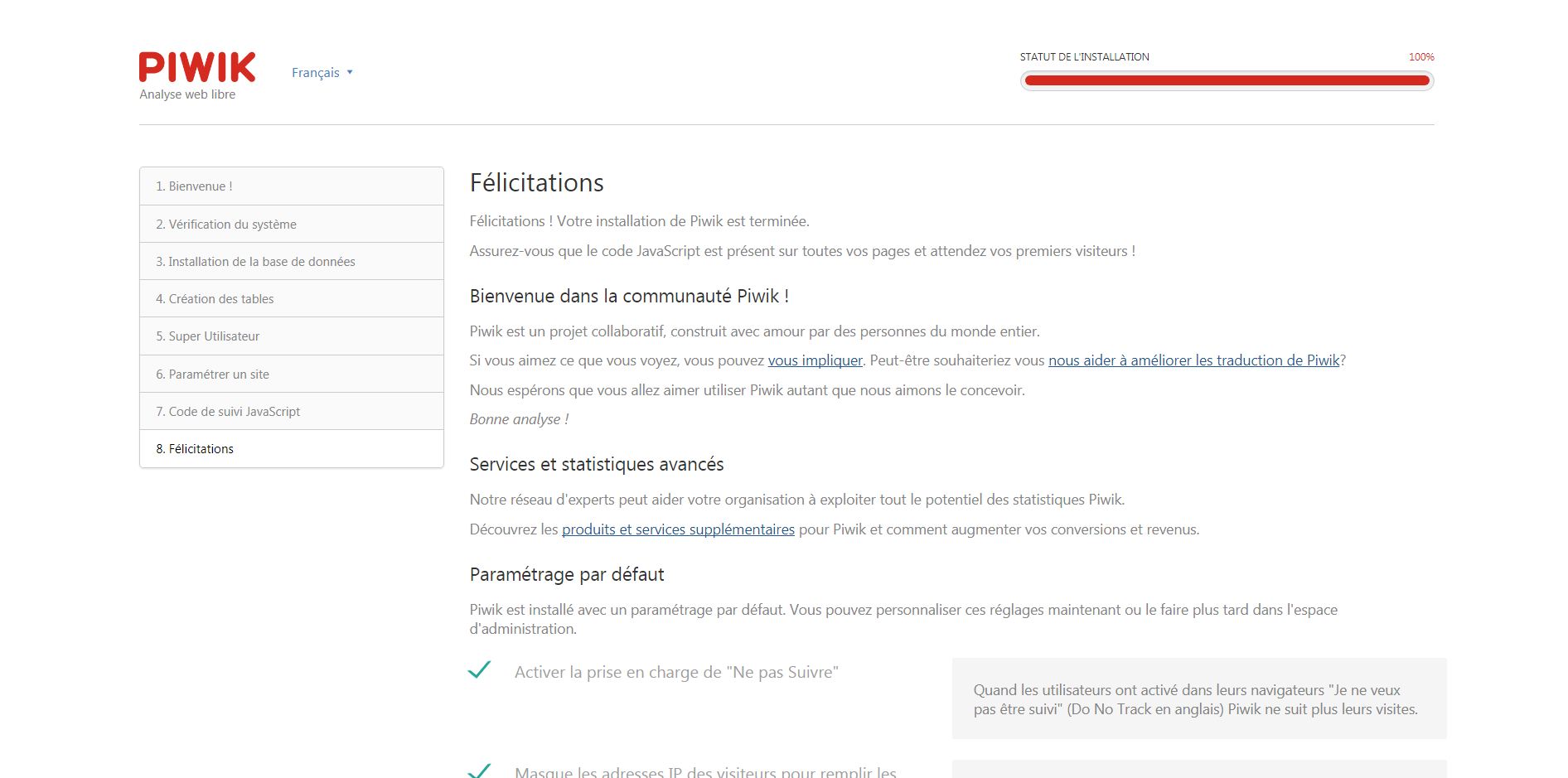The height and width of the screenshot is (778, 1568).
Task: Open the Français language dropdown
Action: [316, 73]
